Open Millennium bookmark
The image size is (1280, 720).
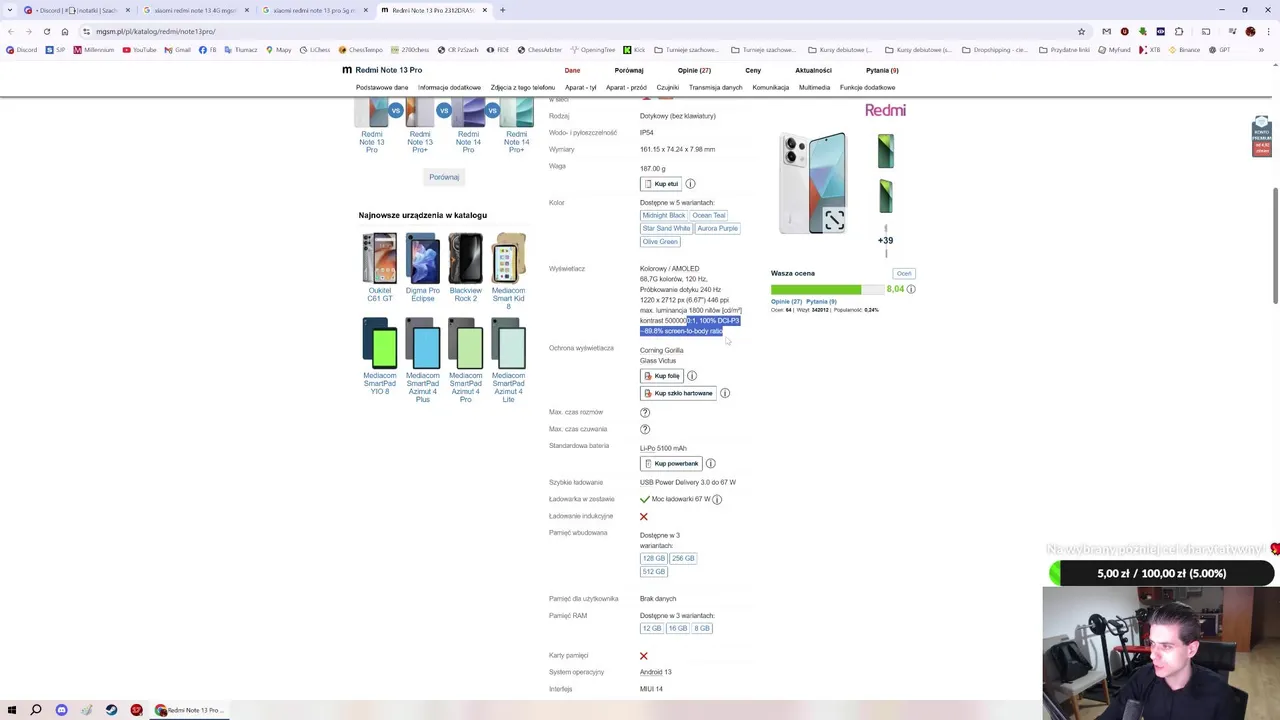pos(94,50)
